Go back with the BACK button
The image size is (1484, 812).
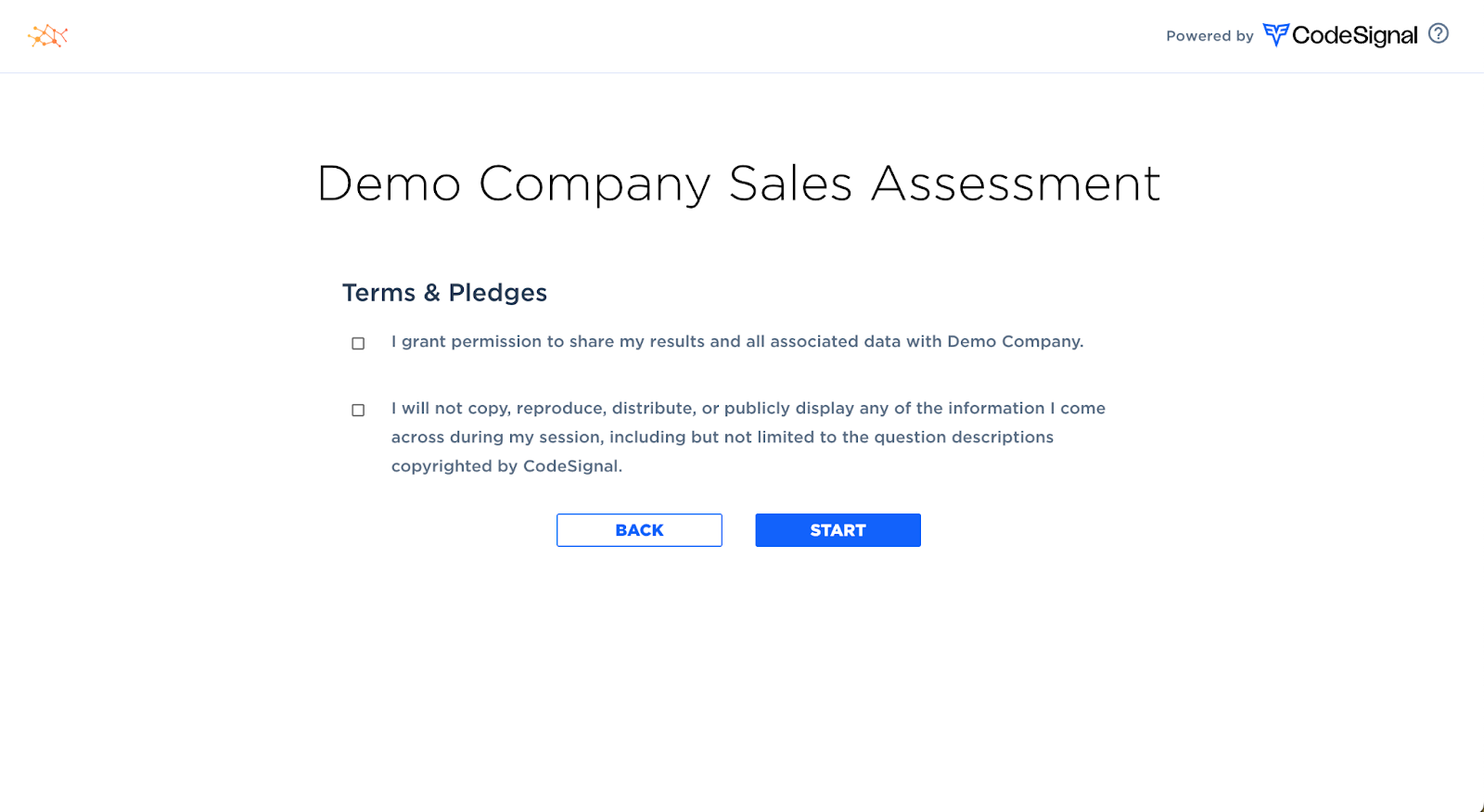coord(639,530)
